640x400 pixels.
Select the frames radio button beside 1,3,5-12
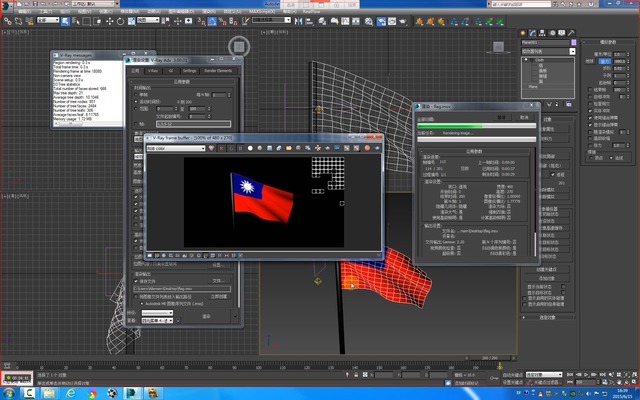pos(136,124)
